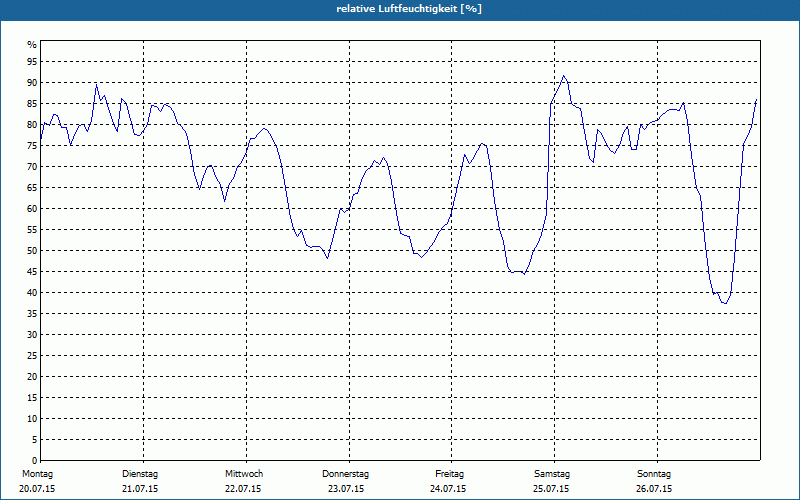
Task: Click the date '26.07.15'
Action: 654,489
